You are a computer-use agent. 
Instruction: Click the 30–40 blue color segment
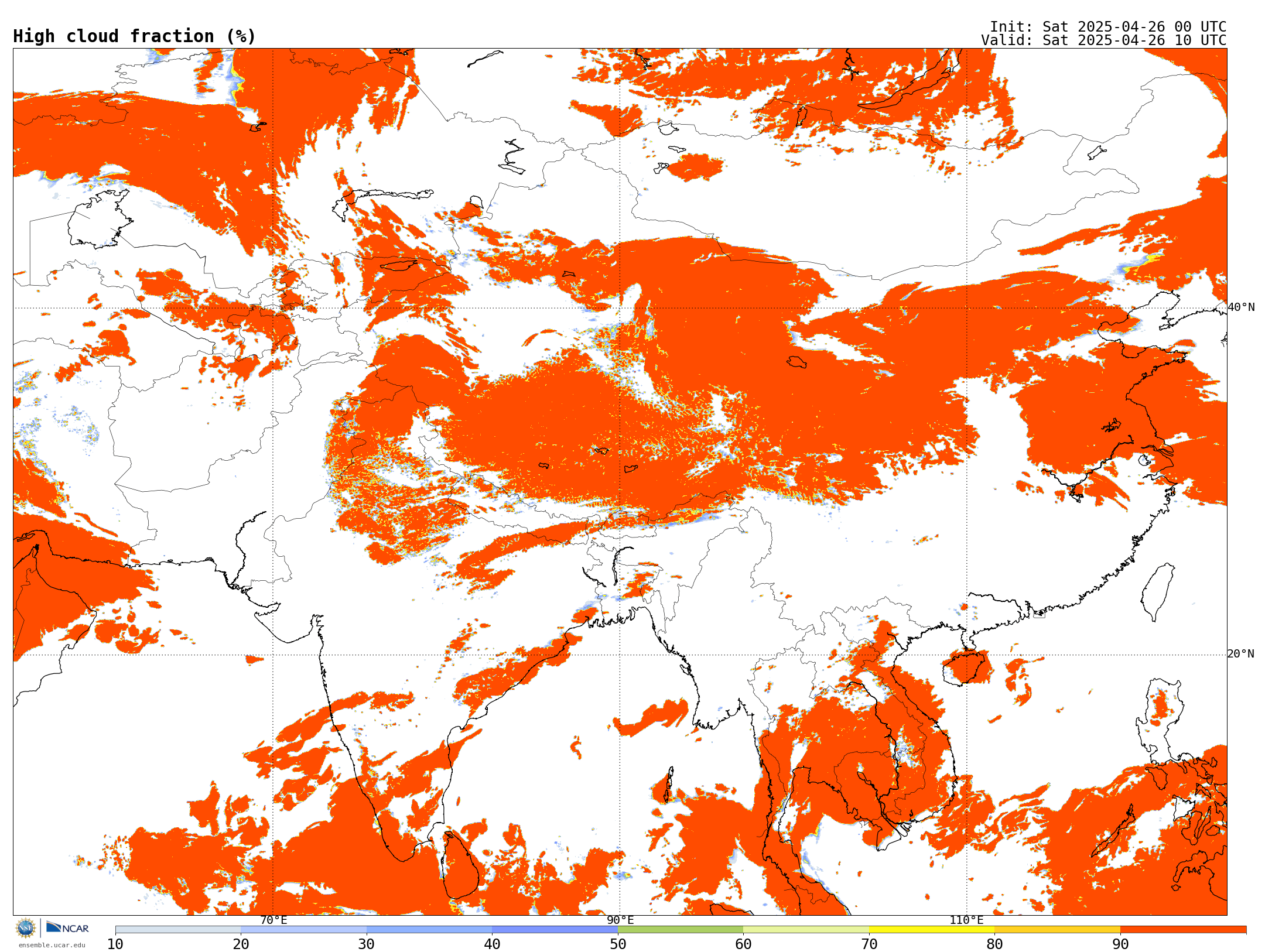tap(429, 929)
